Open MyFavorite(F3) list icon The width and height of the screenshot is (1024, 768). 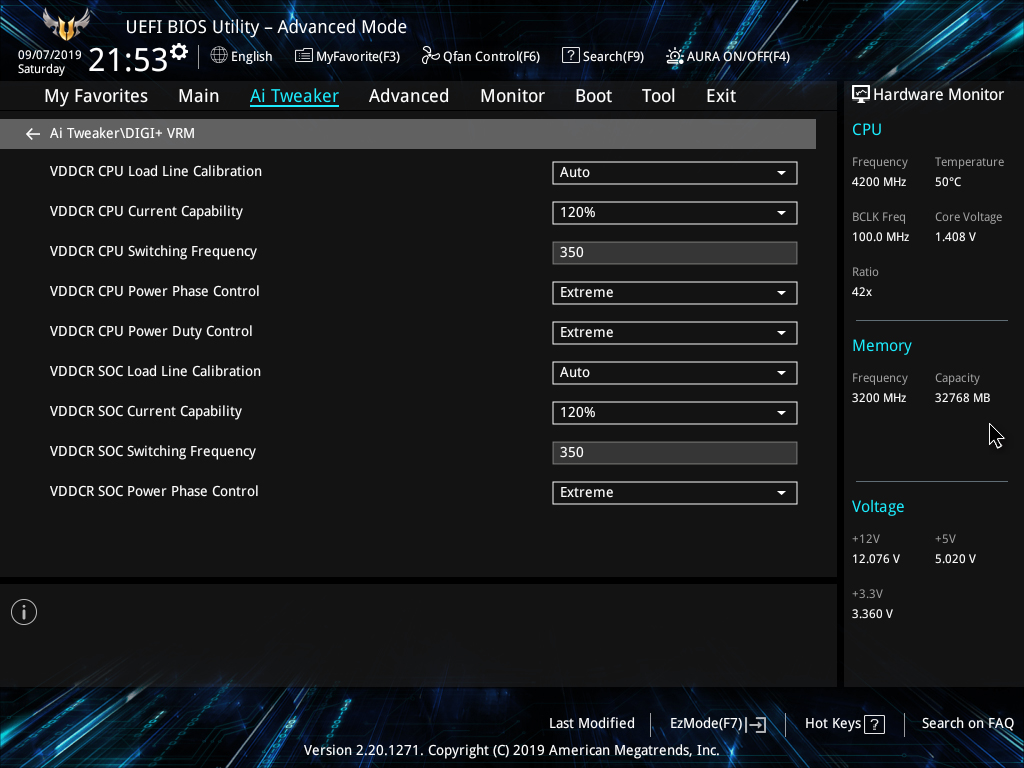pyautogui.click(x=304, y=56)
